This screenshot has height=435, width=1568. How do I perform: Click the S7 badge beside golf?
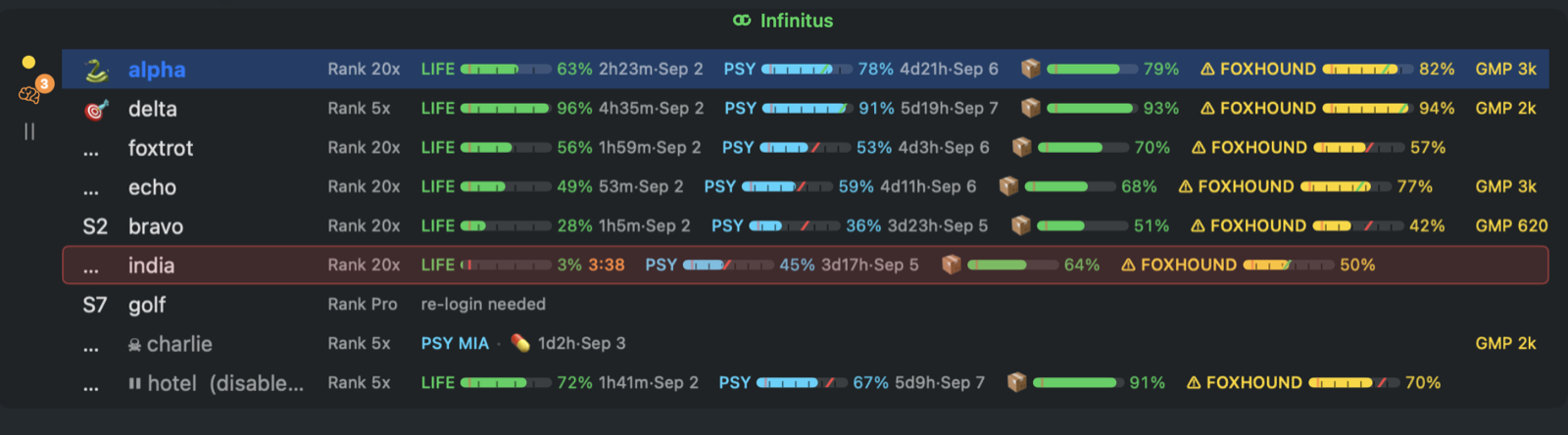click(x=95, y=305)
